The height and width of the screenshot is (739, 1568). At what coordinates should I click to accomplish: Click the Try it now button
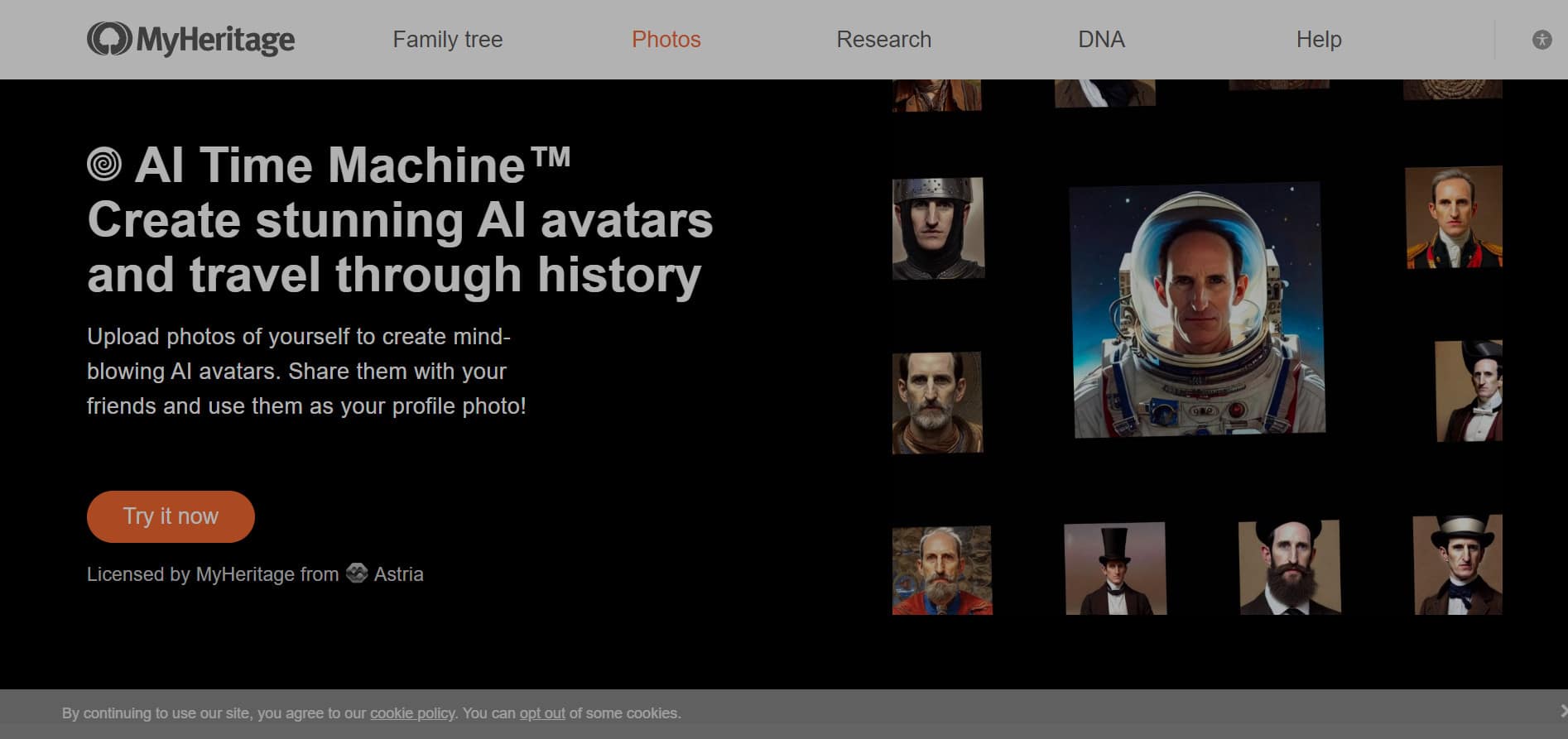171,516
